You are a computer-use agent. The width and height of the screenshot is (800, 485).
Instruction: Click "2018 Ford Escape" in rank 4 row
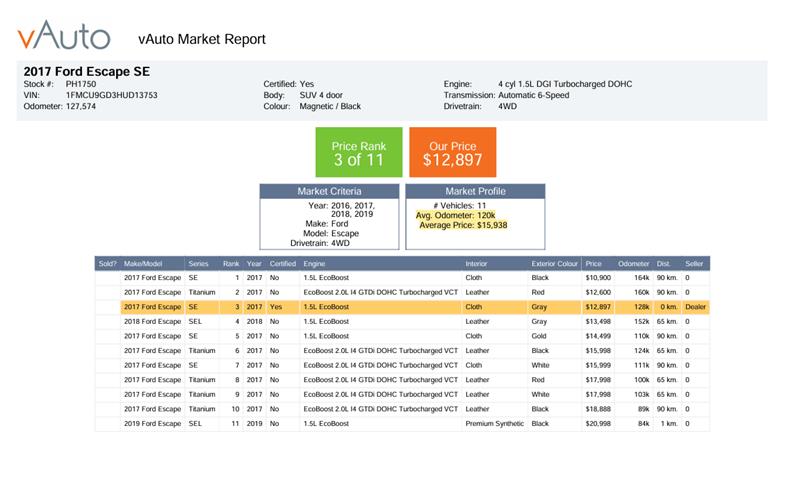(153, 321)
